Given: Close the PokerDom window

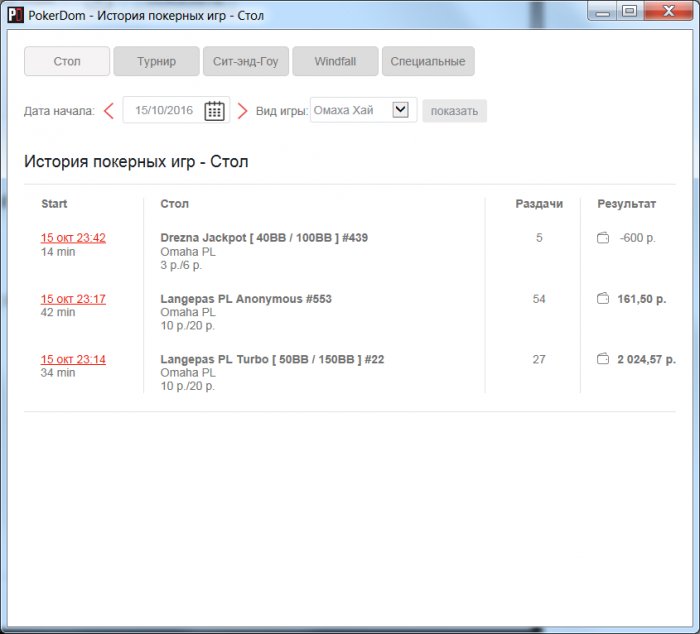Looking at the screenshot, I should point(668,11).
